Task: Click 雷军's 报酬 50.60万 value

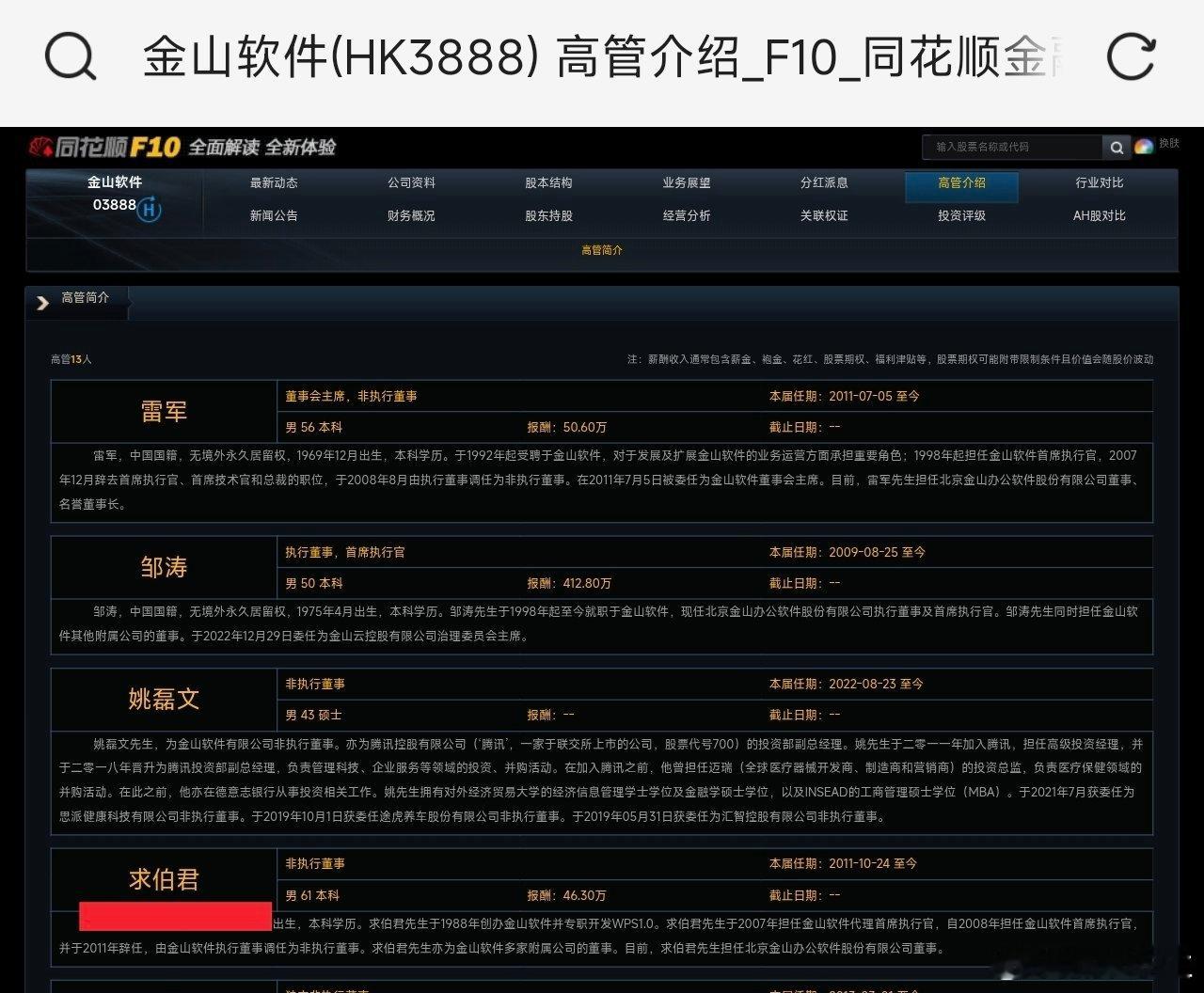Action: pos(566,427)
